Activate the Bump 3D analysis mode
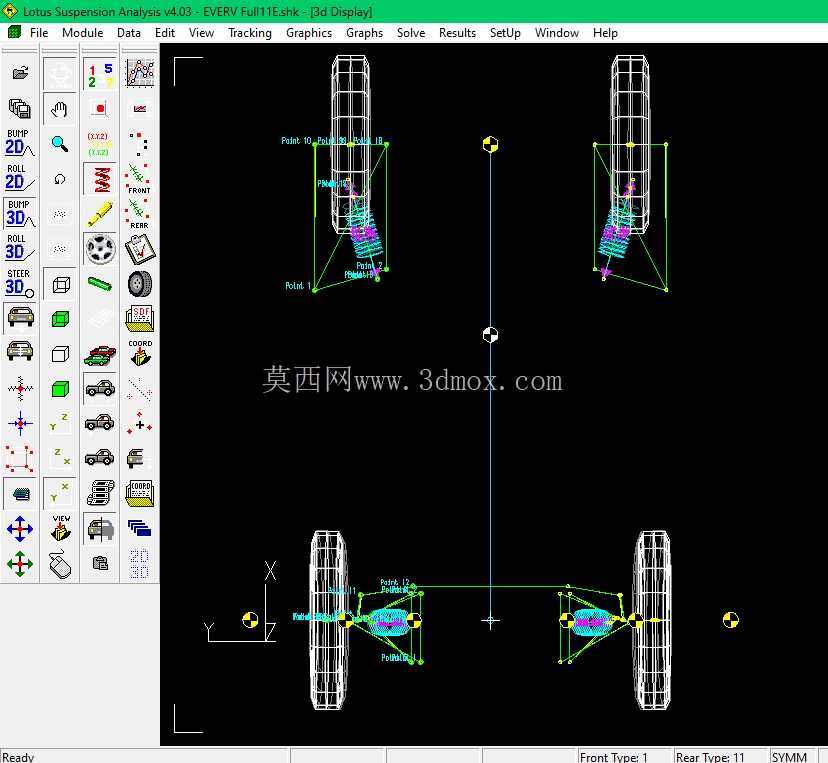Image resolution: width=828 pixels, height=763 pixels. (20, 213)
